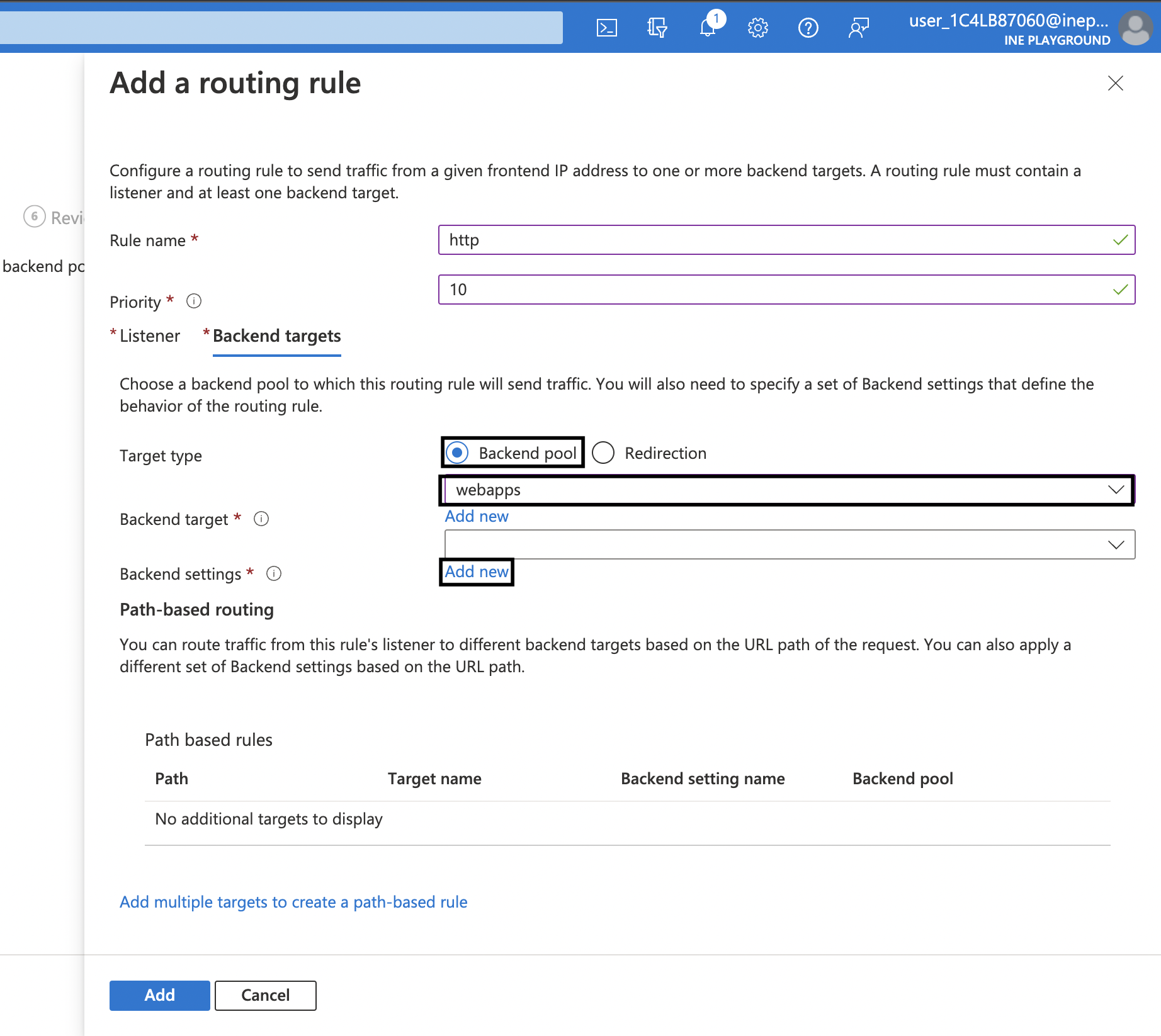The width and height of the screenshot is (1161, 1036).
Task: Switch to the Listener tab
Action: 149,336
